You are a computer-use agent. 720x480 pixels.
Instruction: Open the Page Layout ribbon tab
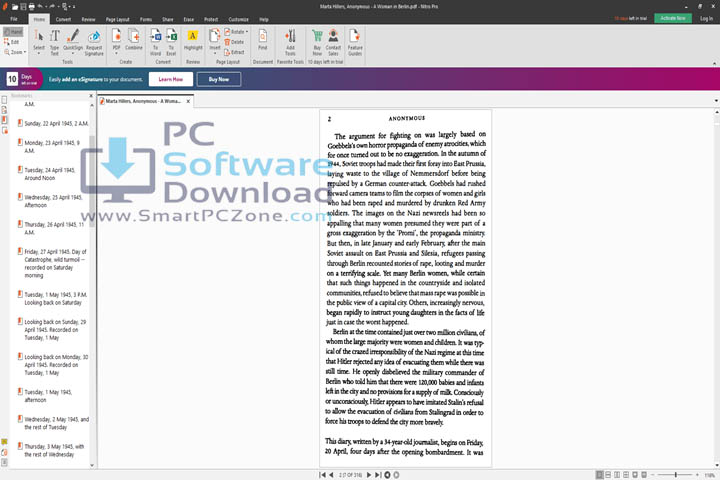118,19
